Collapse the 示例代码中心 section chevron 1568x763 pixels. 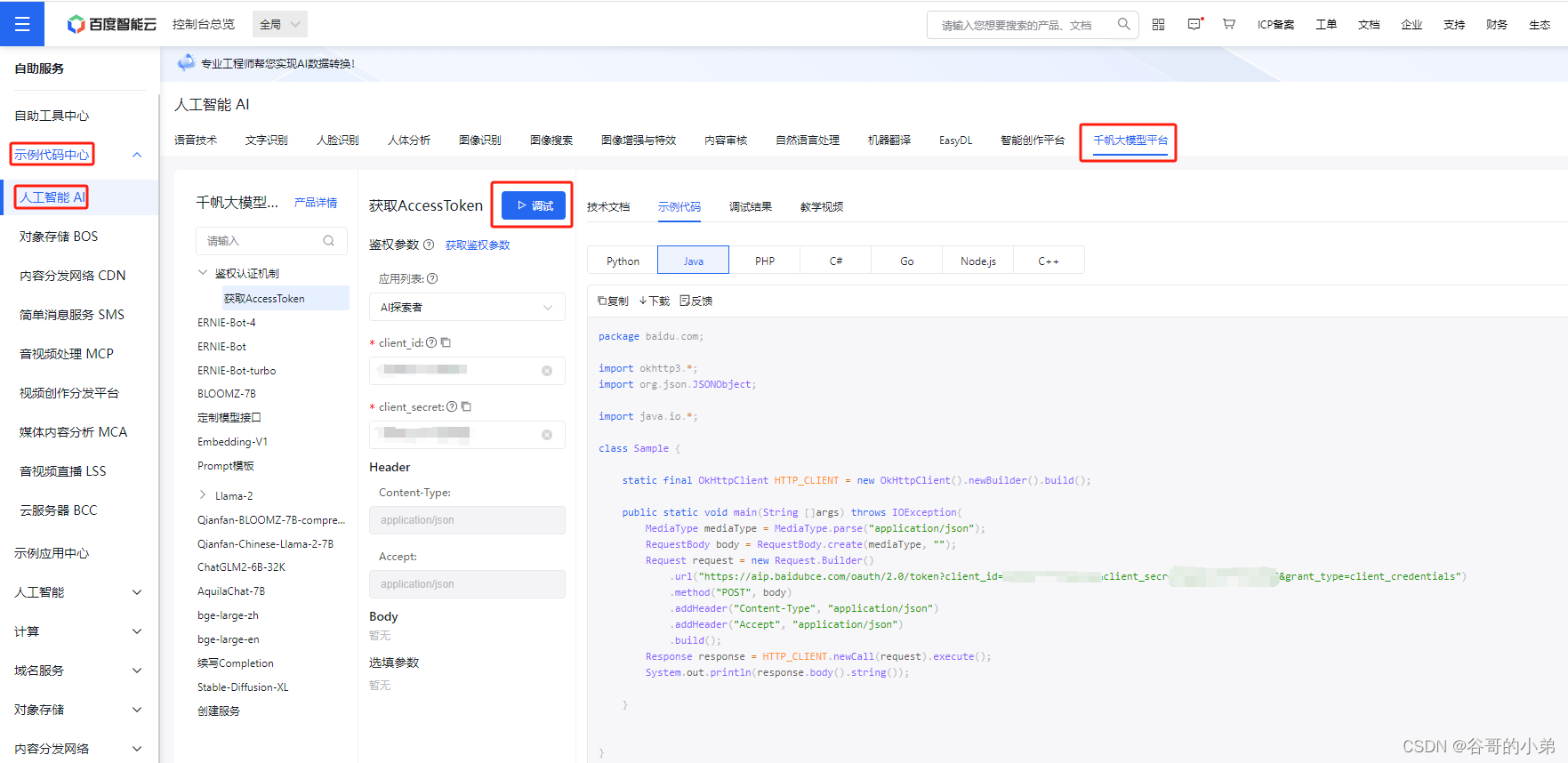[x=137, y=155]
